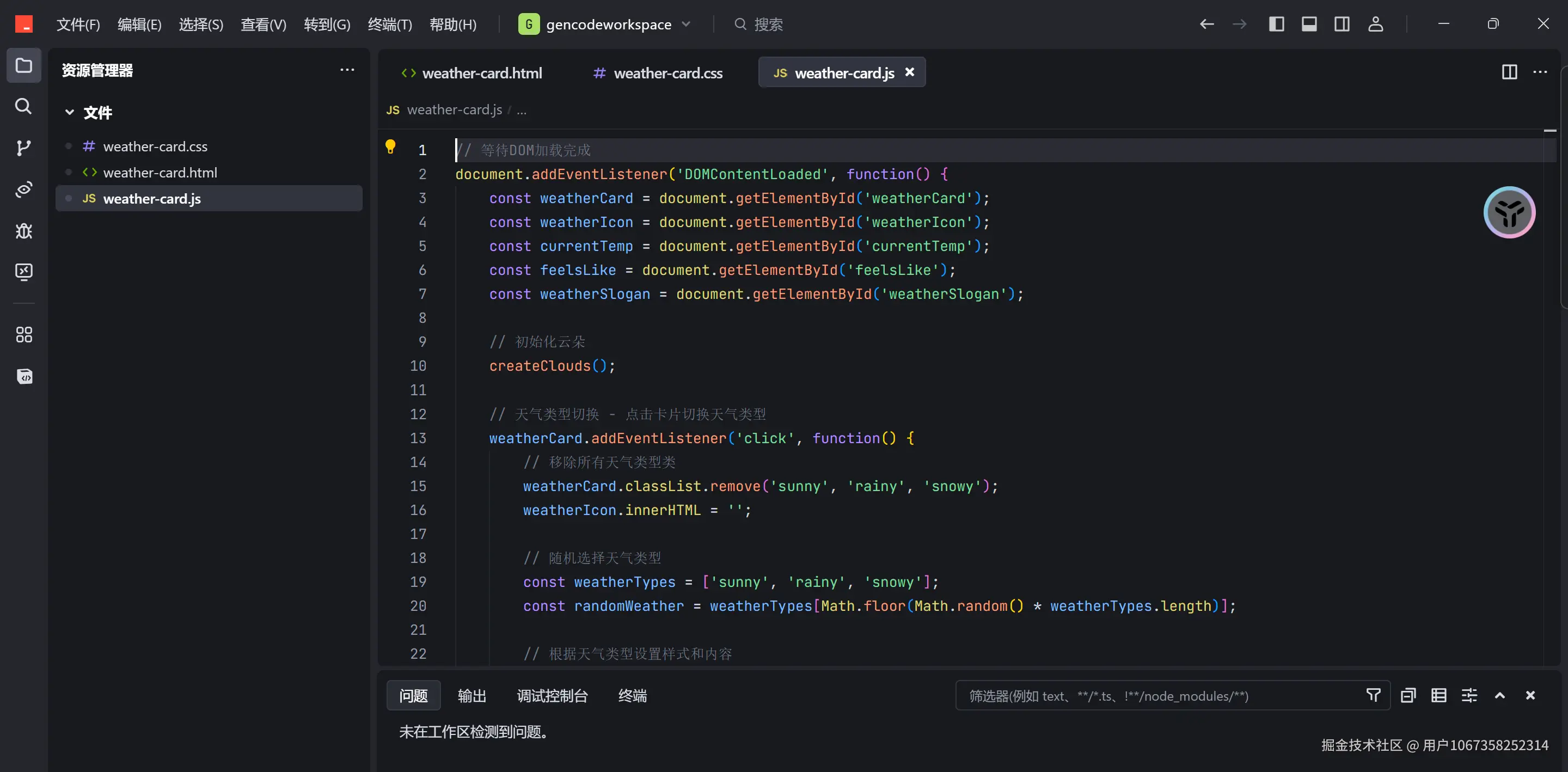Image resolution: width=1568 pixels, height=772 pixels.
Task: Toggle the secondary sidebar layout button
Action: tap(1342, 24)
